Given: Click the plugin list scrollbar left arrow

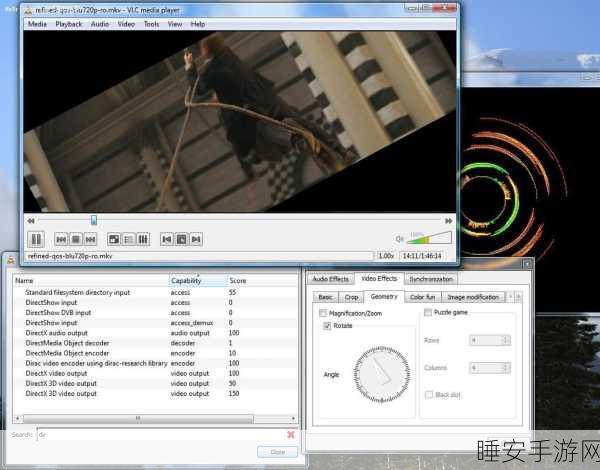Looking at the screenshot, I should tap(17, 418).
